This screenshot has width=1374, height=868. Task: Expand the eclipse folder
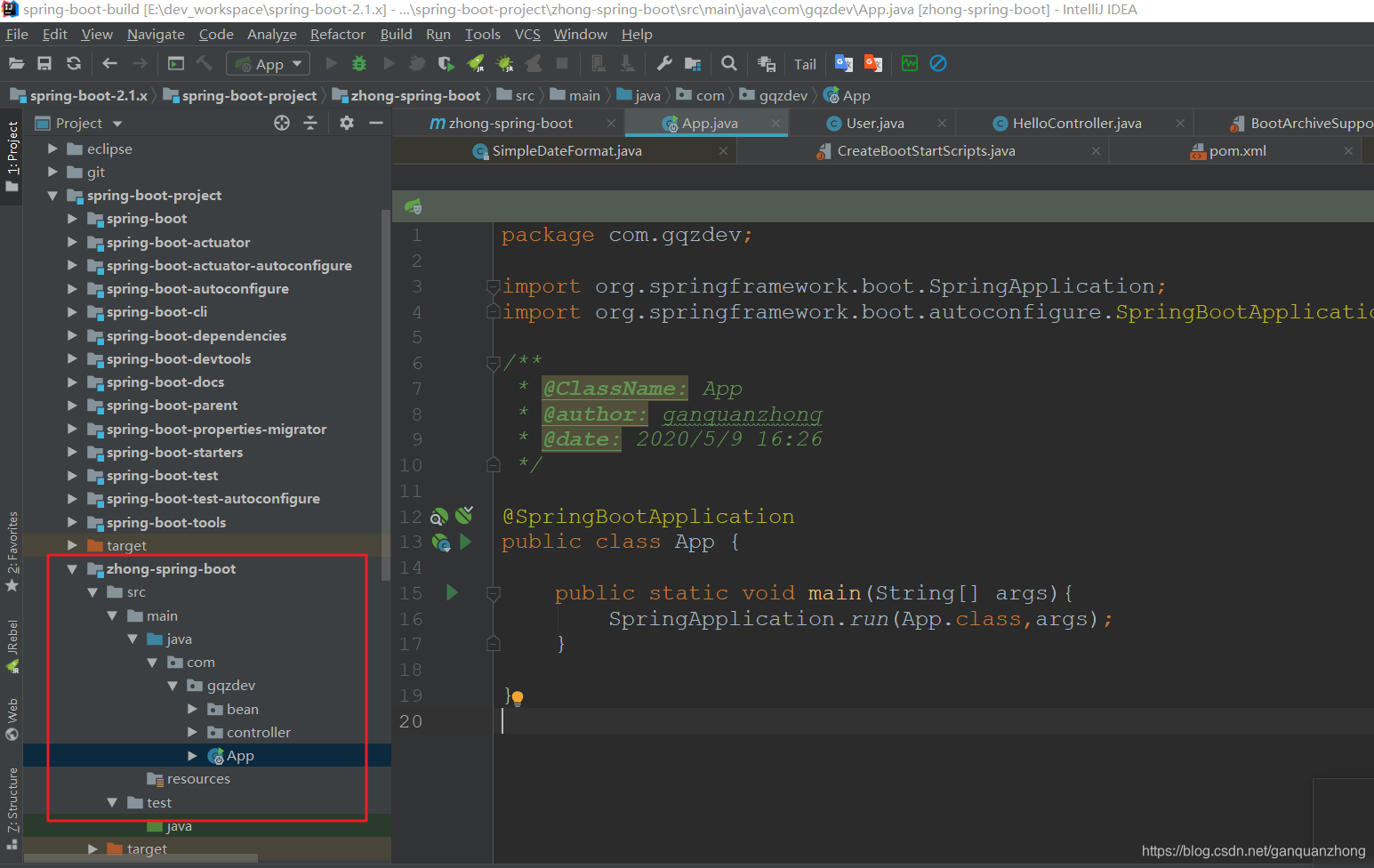(52, 149)
